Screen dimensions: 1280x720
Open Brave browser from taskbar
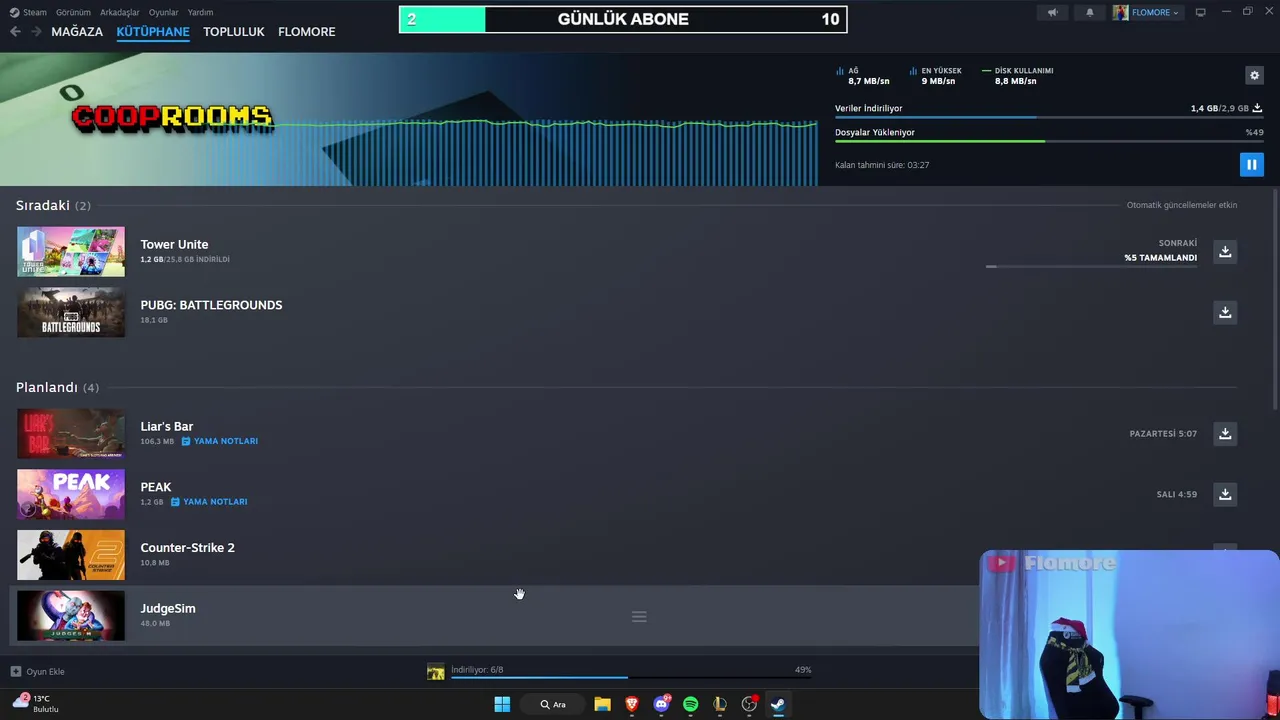[632, 704]
